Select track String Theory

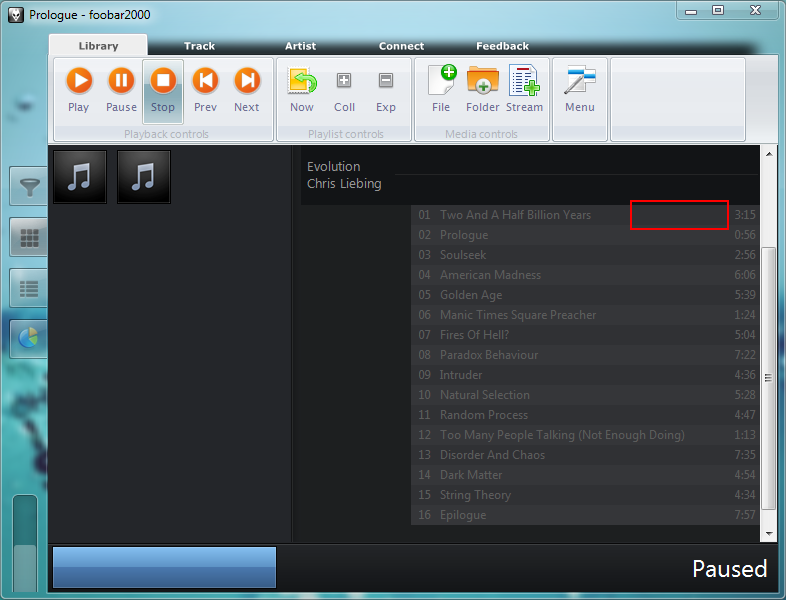point(584,495)
